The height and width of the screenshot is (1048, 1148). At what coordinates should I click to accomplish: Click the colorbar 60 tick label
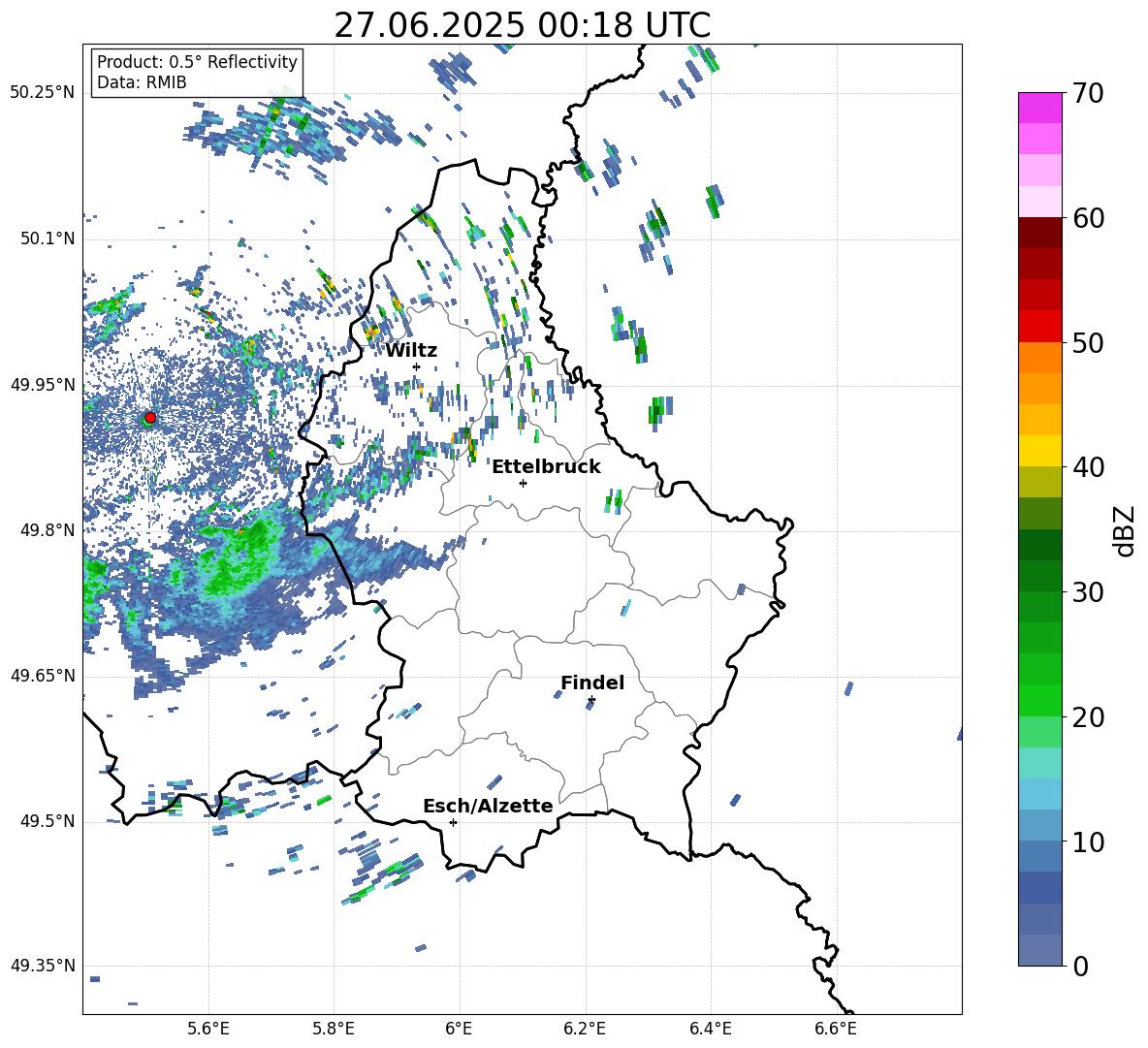(x=1088, y=218)
